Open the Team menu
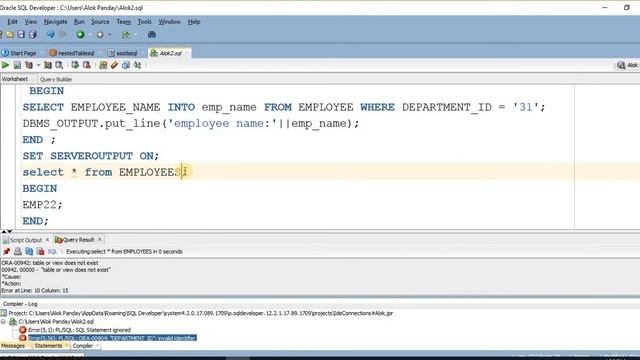The image size is (640, 360). click(123, 22)
